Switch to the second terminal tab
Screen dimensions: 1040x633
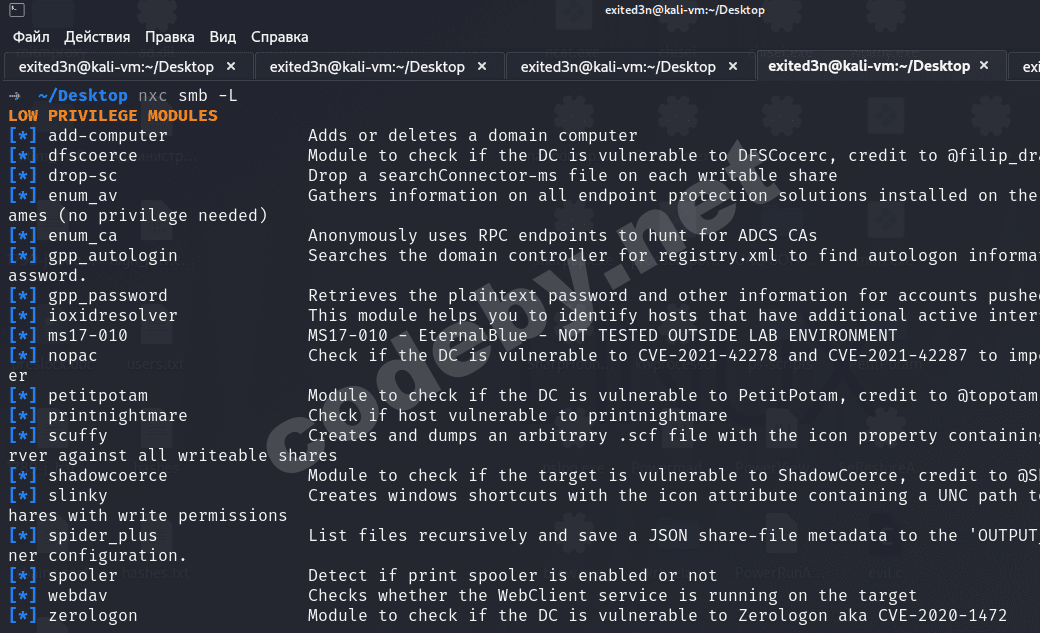(x=367, y=67)
